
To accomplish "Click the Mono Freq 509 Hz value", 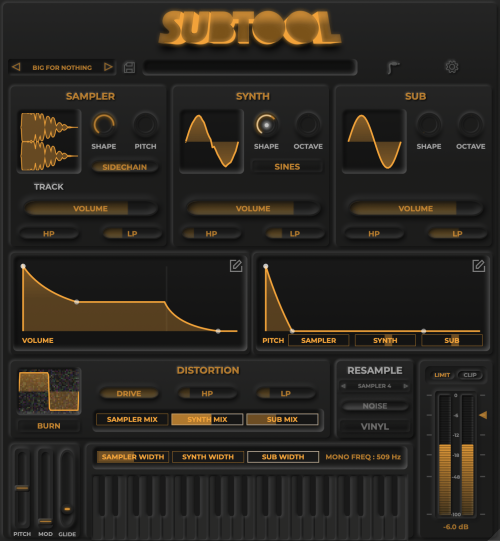I will click(363, 457).
